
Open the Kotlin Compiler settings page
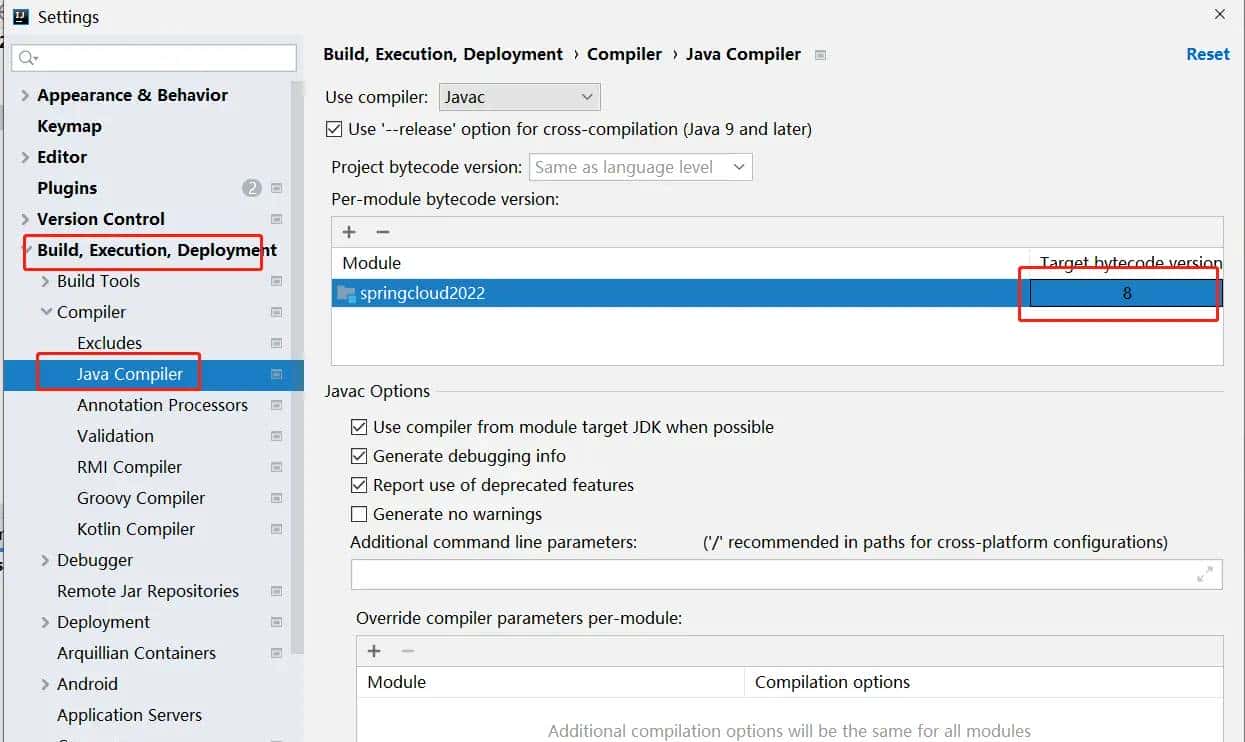coord(136,529)
